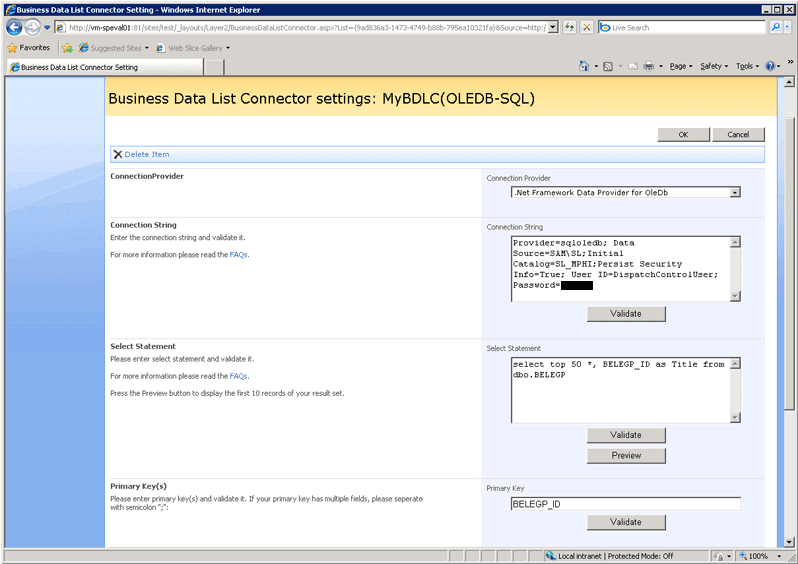Click inside the Select Statement text area

[x=621, y=390]
